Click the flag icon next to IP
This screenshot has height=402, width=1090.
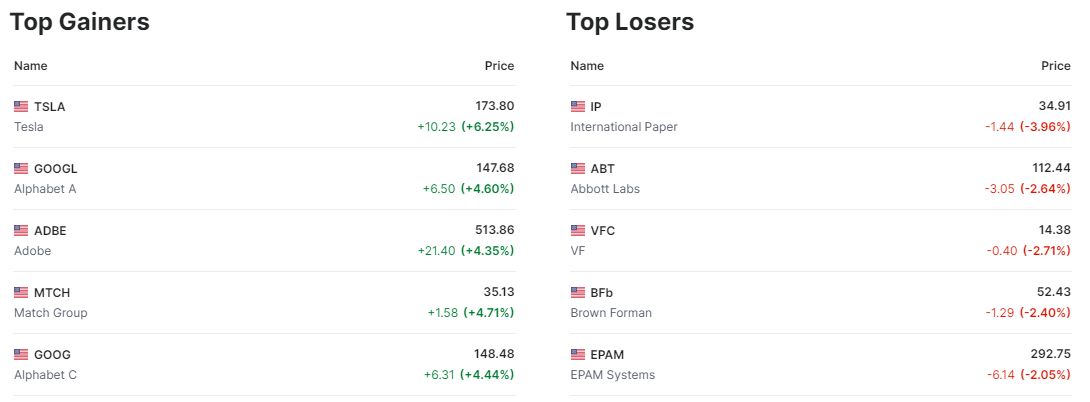(x=577, y=107)
